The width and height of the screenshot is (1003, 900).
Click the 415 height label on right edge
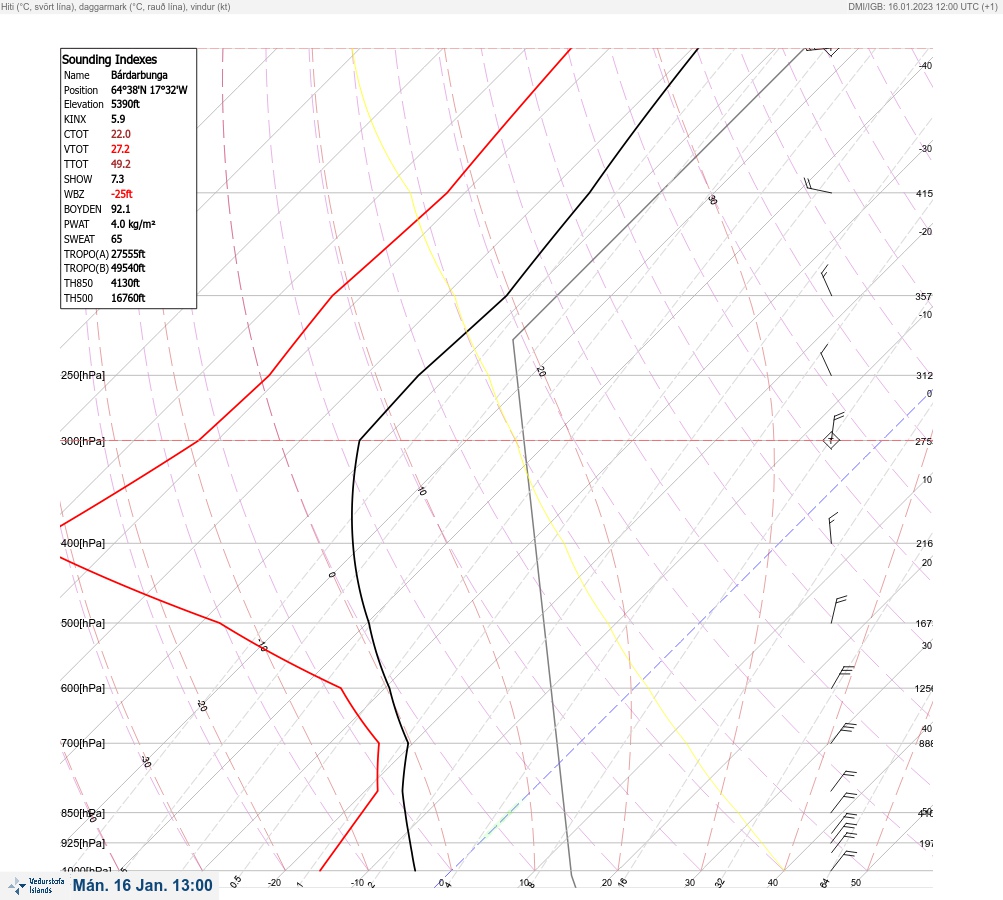pos(924,193)
